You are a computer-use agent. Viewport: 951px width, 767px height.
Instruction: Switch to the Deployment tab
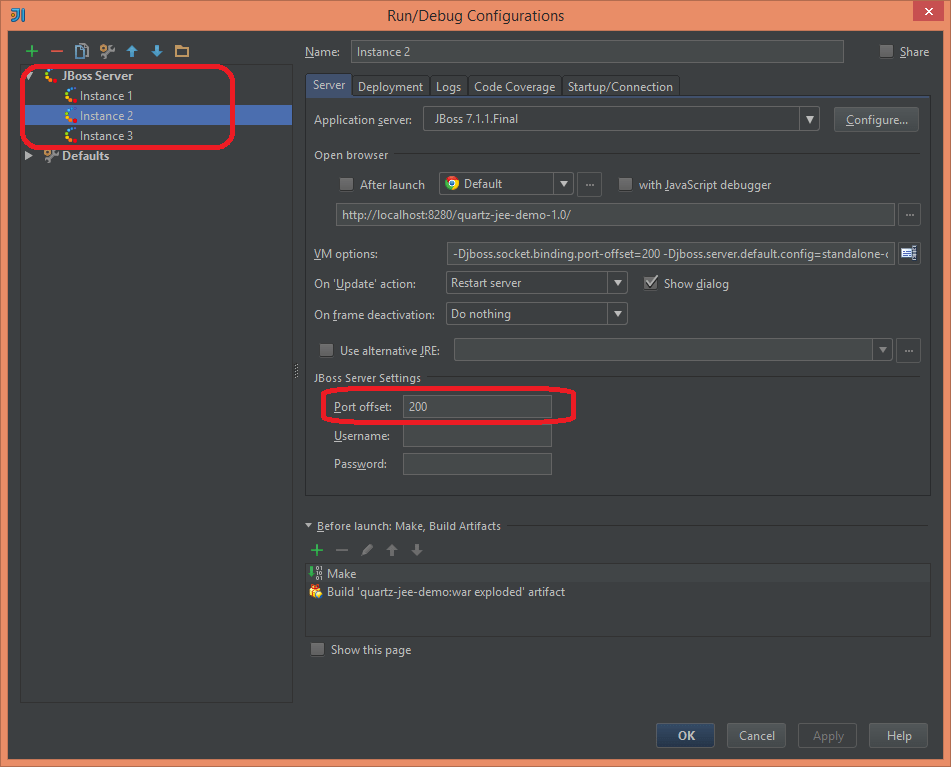coord(390,86)
